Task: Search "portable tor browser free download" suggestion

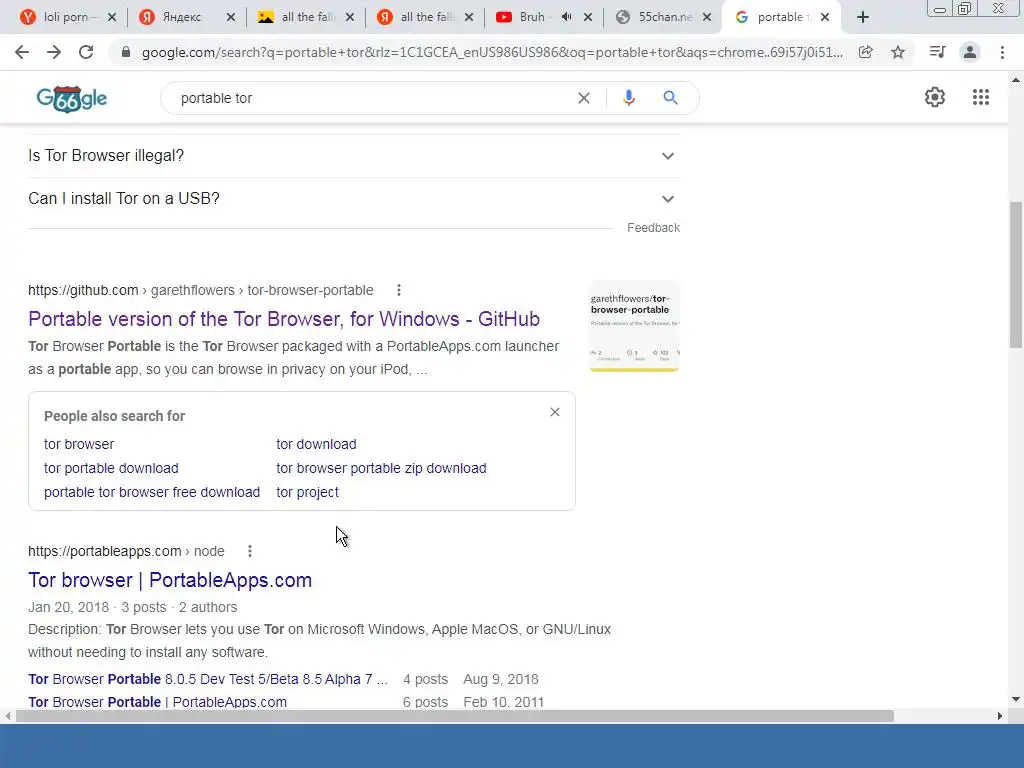Action: [152, 492]
